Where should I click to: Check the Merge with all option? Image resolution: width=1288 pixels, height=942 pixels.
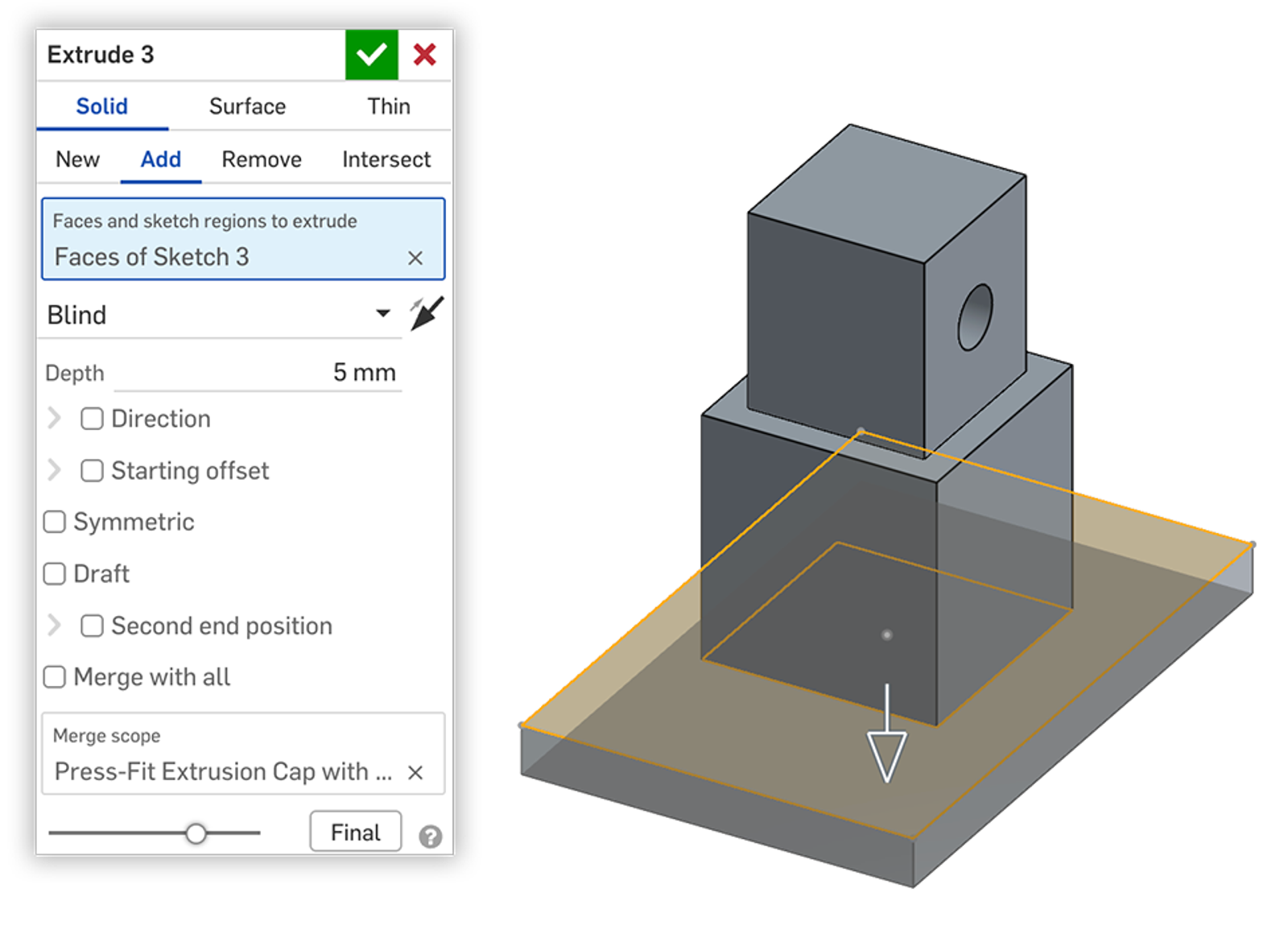pos(55,677)
